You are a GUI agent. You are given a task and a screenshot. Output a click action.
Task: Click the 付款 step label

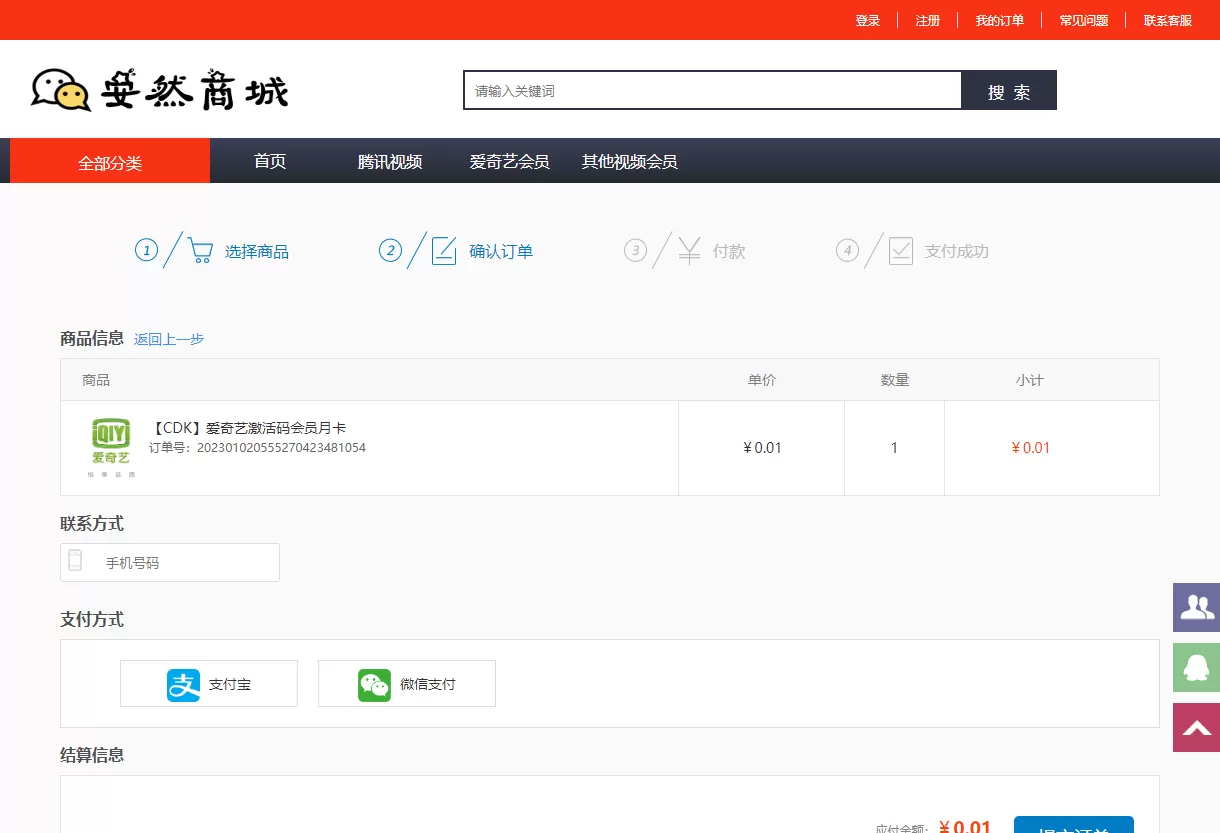pos(729,251)
